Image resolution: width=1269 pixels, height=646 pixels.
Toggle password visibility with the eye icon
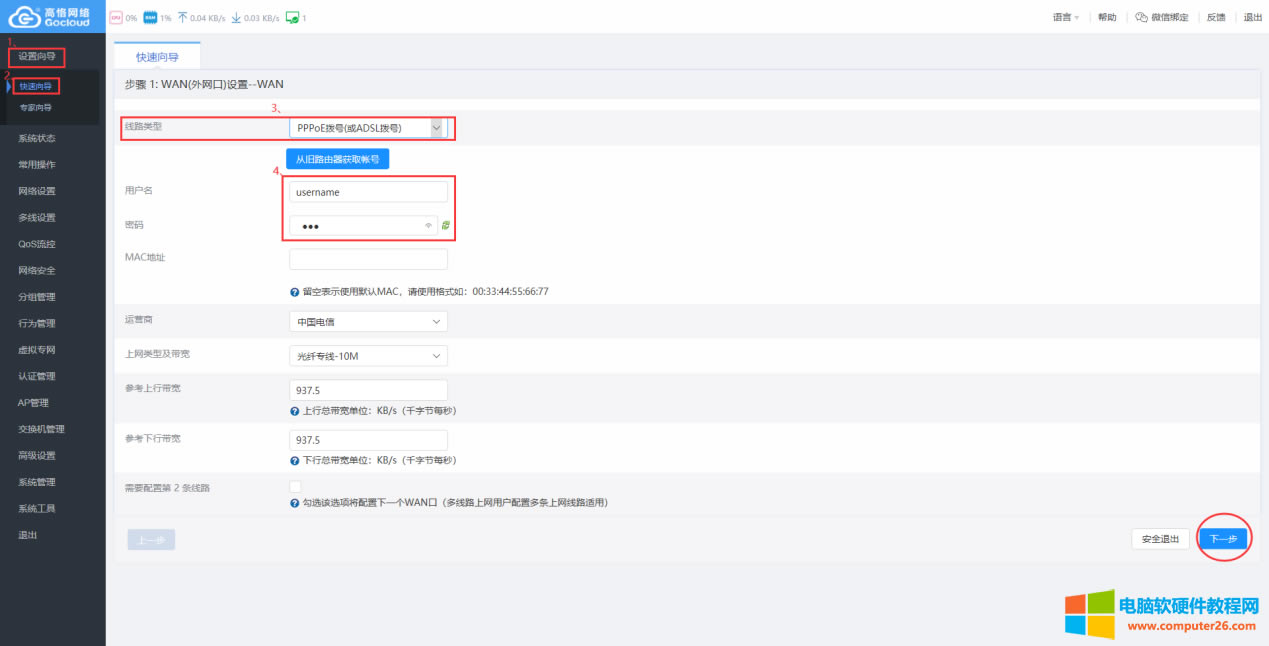click(x=429, y=224)
